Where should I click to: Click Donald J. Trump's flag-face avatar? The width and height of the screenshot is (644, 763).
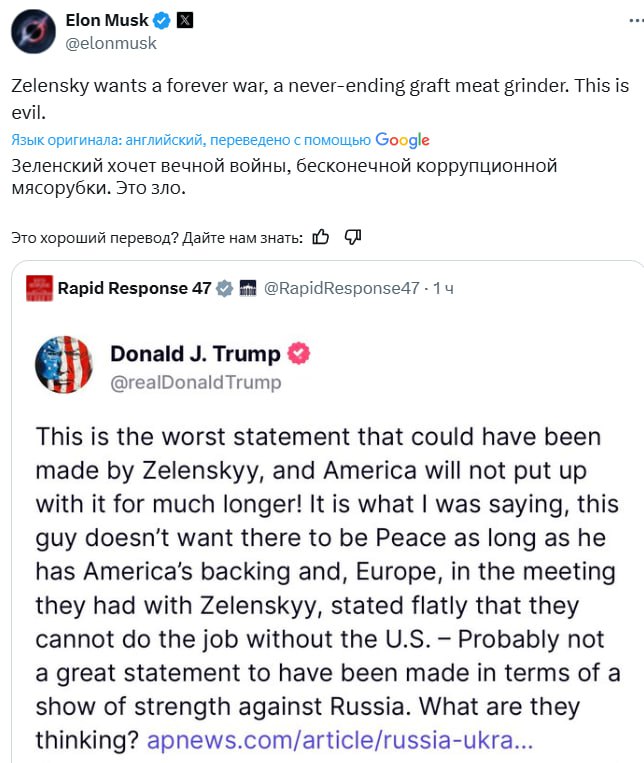coord(64,365)
